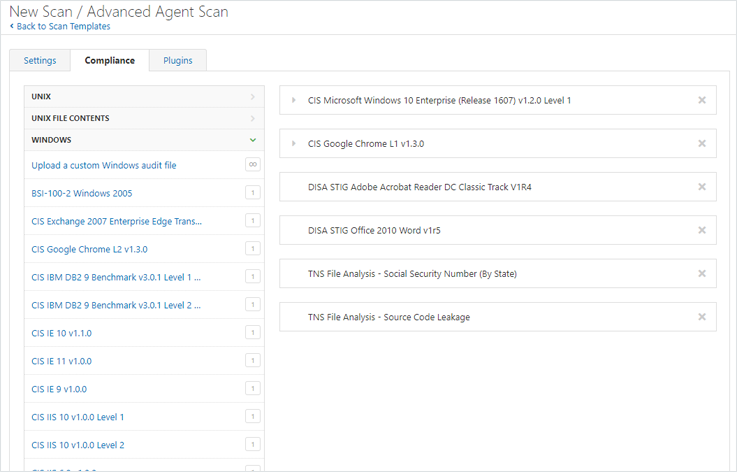Add CIS IBM DB2 9 Benchmark Level 1
This screenshot has height=472, width=737.
[x=116, y=277]
